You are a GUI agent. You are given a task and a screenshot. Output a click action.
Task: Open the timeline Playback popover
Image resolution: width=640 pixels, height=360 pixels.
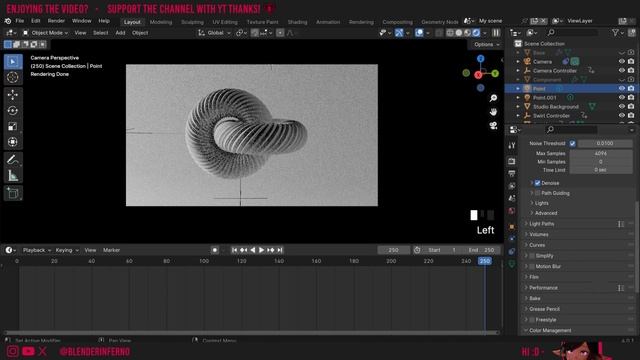37,250
